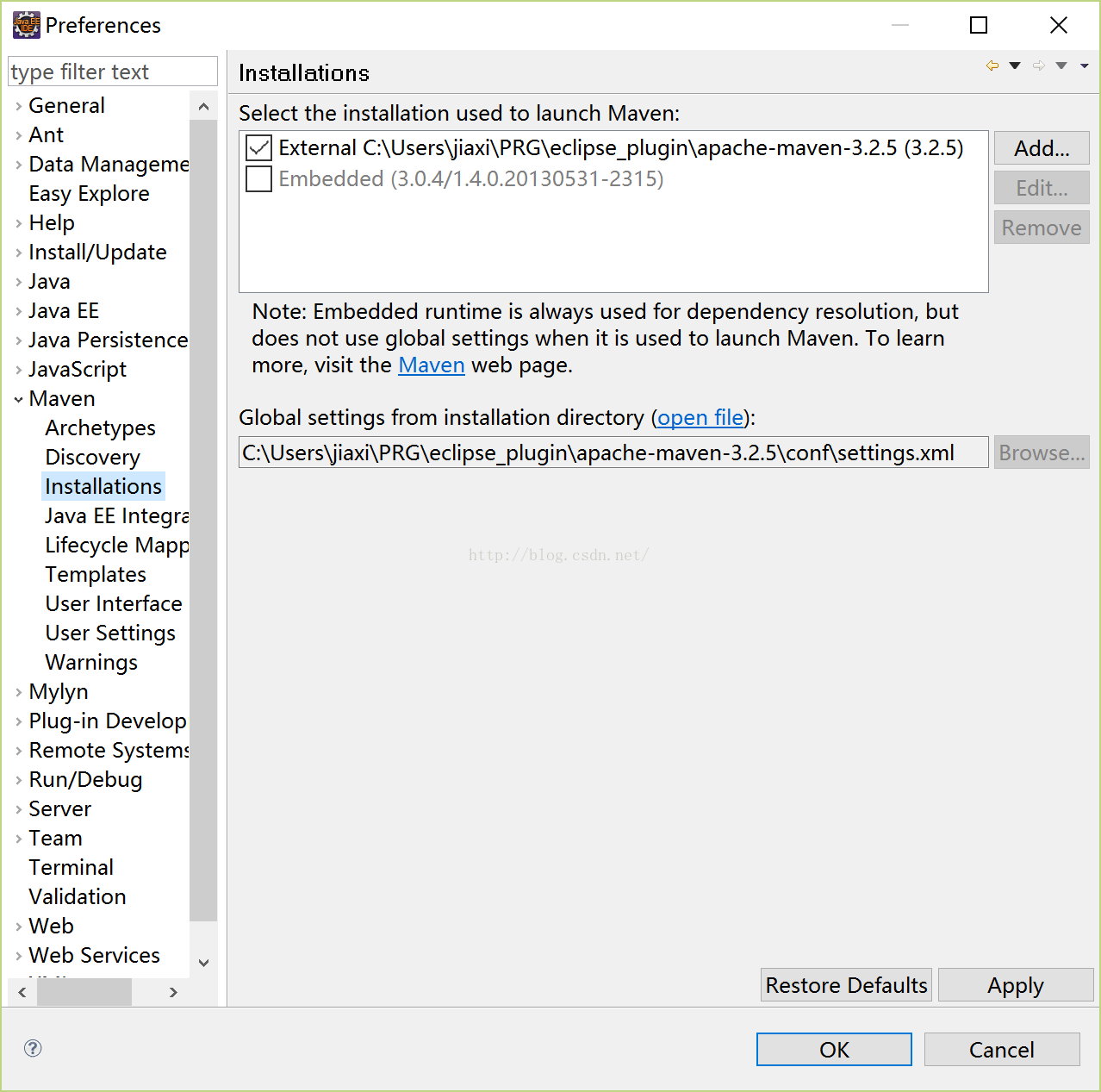Select Web in the preferences tree
Image resolution: width=1101 pixels, height=1092 pixels.
pyautogui.click(x=51, y=926)
